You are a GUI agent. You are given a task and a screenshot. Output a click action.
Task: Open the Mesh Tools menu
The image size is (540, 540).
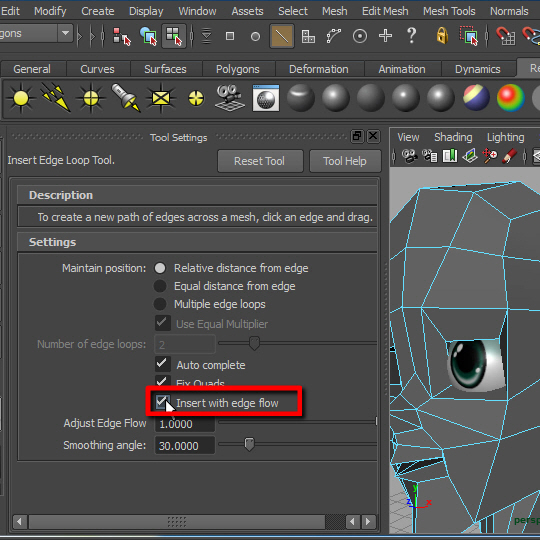449,11
